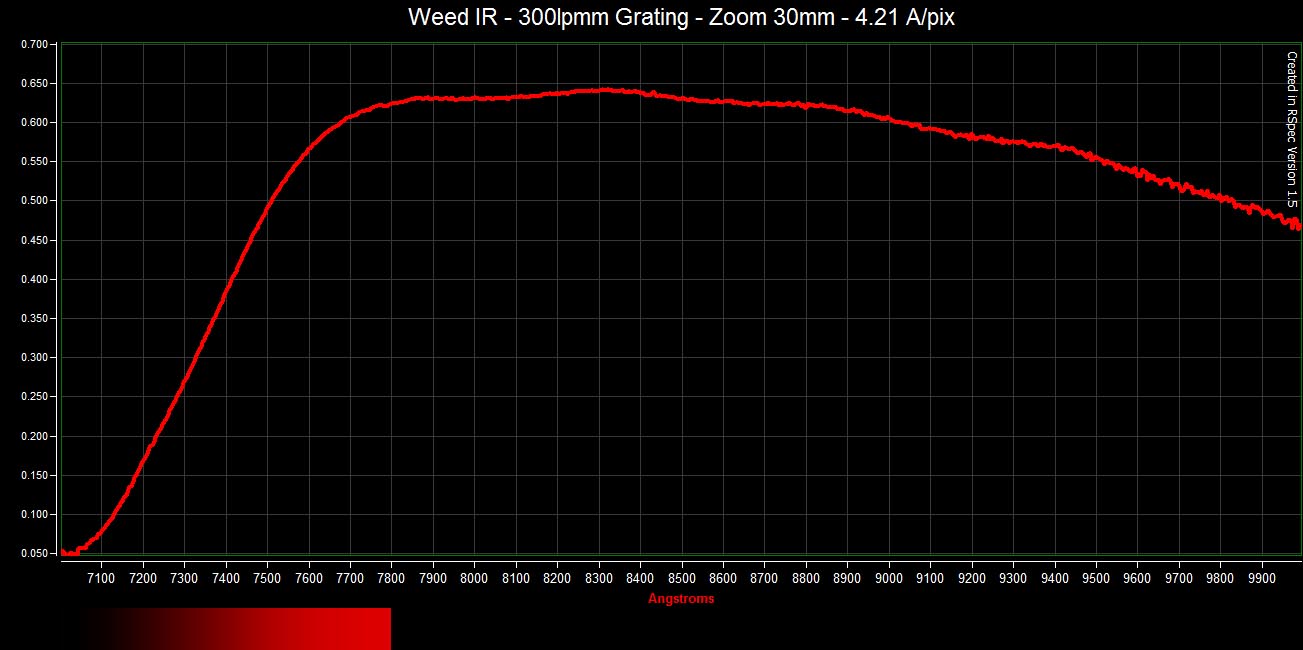Viewport: 1303px width, 650px height.
Task: Select the 9000 x-axis tick label
Action: [889, 578]
